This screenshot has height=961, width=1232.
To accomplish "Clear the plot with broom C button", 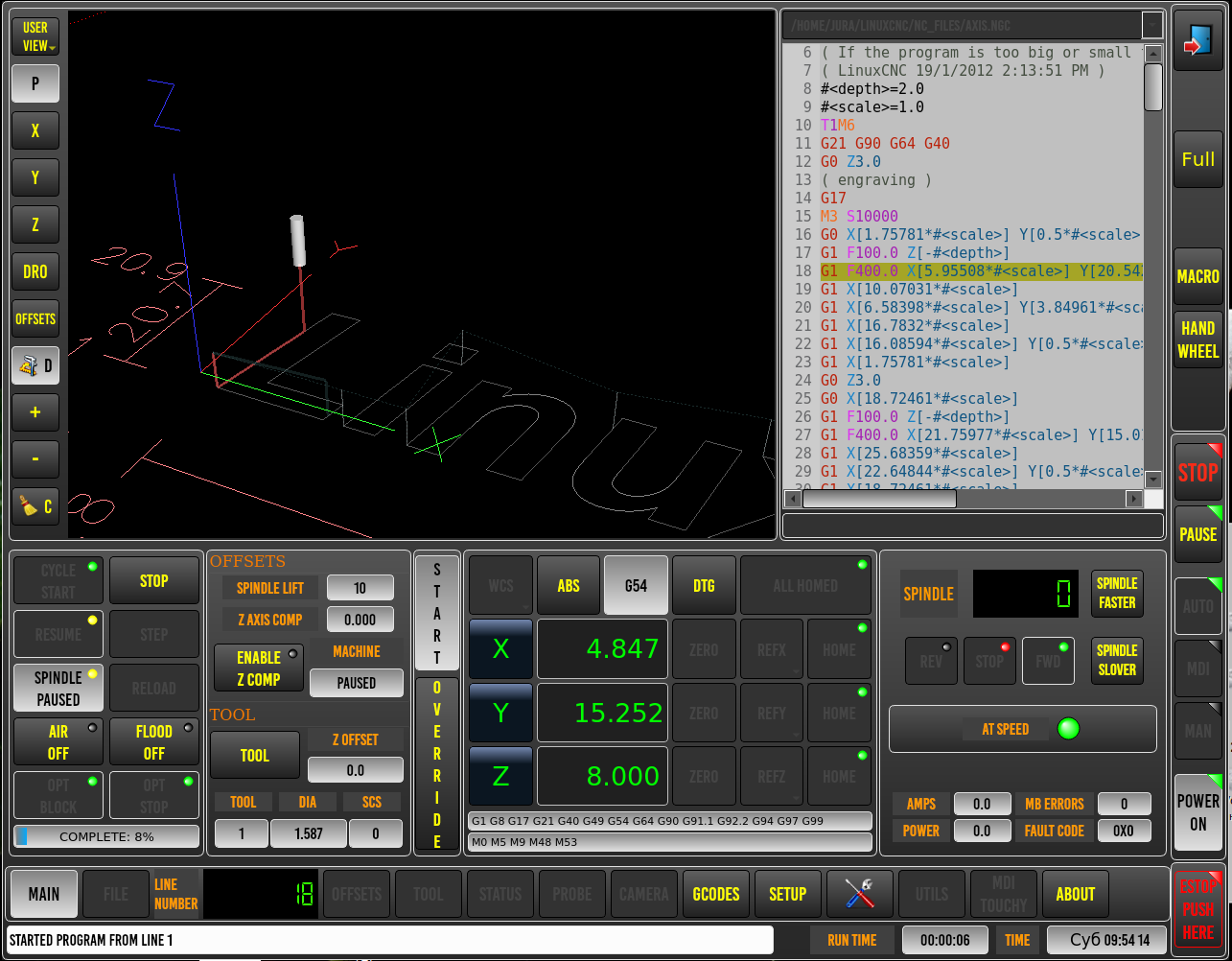I will (35, 505).
